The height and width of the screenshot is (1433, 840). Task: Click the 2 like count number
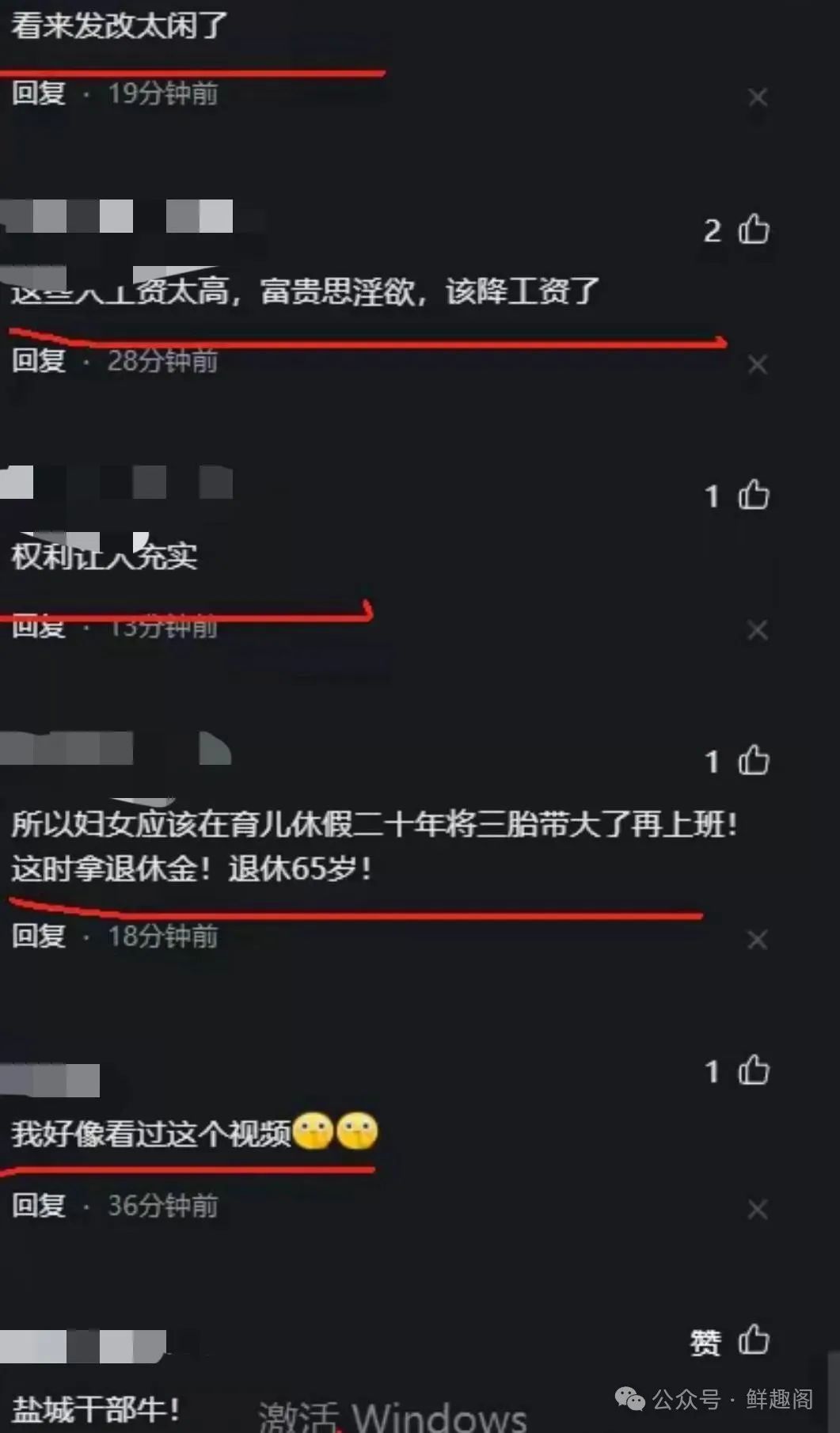713,230
